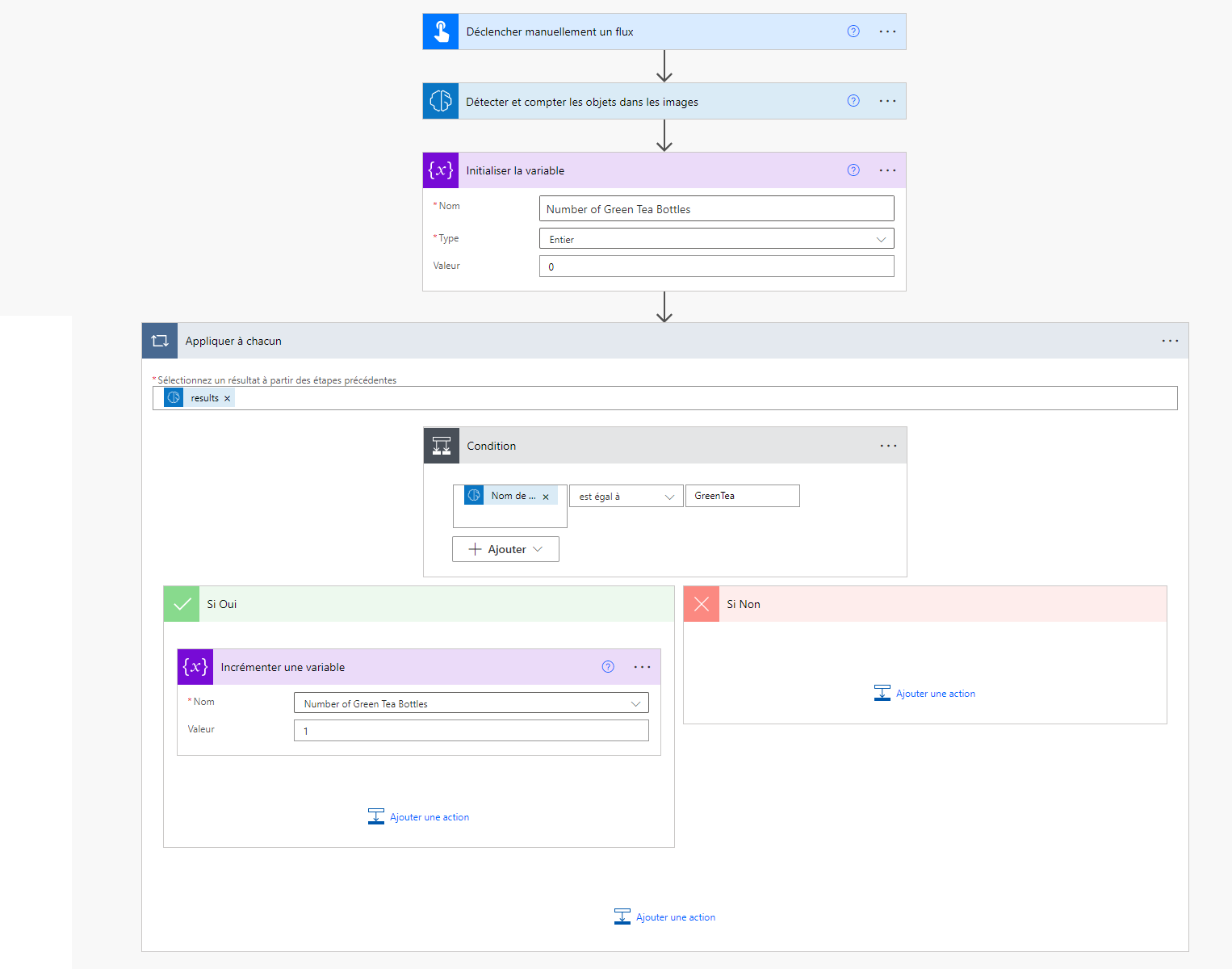Viewport: 1232px width, 969px height.
Task: Open help for Détecter et compter les objets
Action: 853,101
